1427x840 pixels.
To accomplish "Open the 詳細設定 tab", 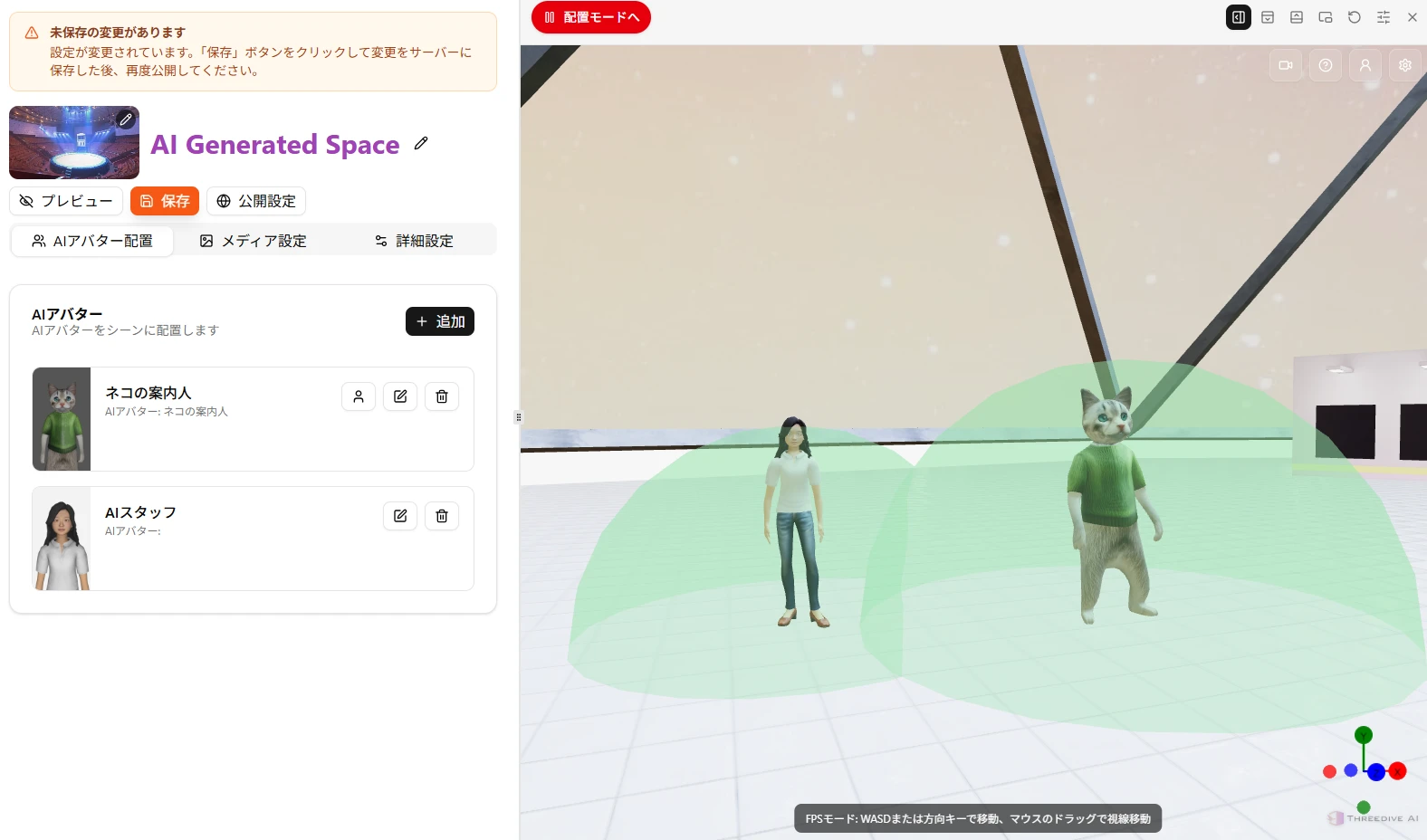I will 414,241.
